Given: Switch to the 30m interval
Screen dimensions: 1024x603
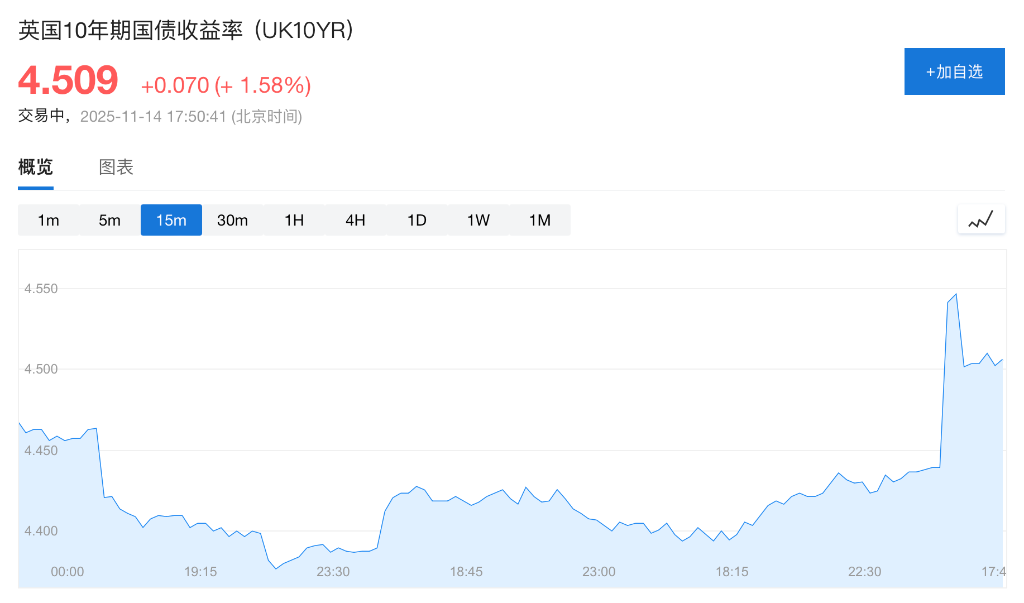Looking at the screenshot, I should (x=232, y=220).
